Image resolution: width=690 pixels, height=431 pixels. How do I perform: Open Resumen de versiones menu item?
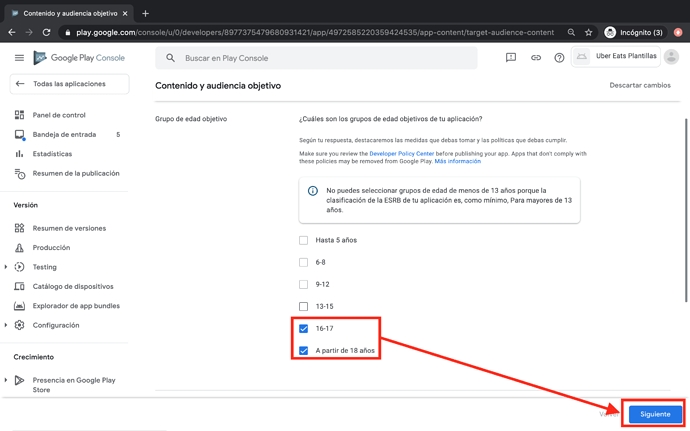69,228
